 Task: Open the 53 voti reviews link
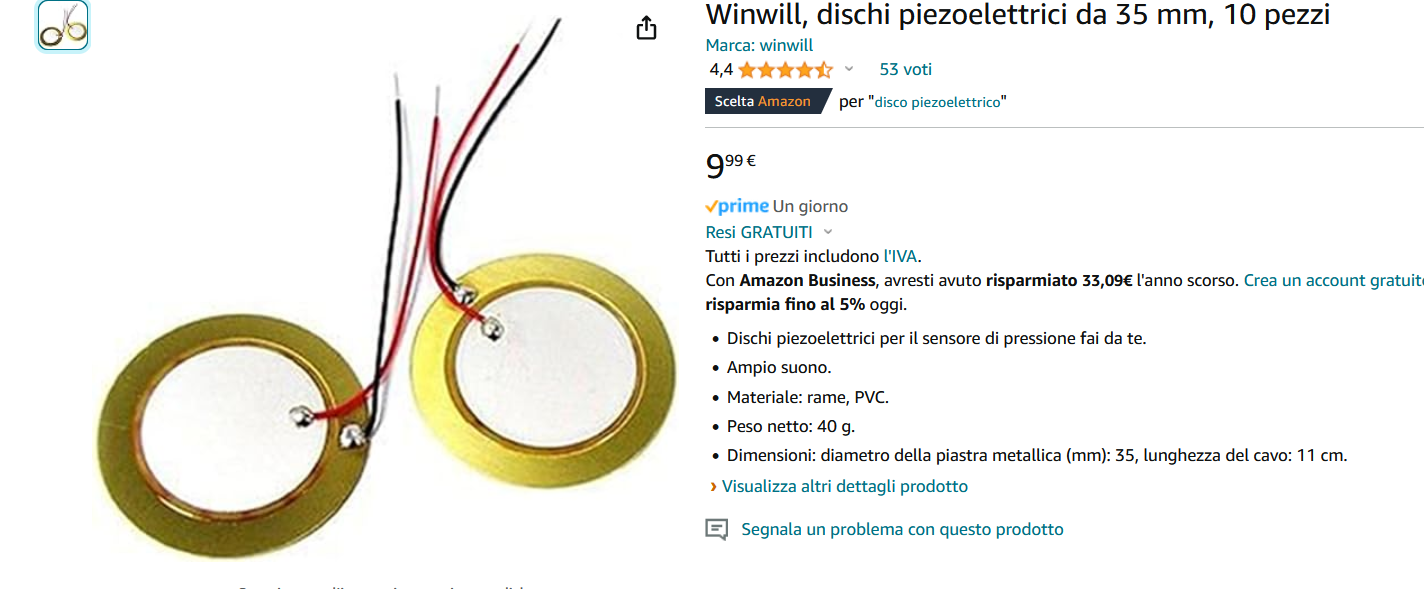coord(905,69)
